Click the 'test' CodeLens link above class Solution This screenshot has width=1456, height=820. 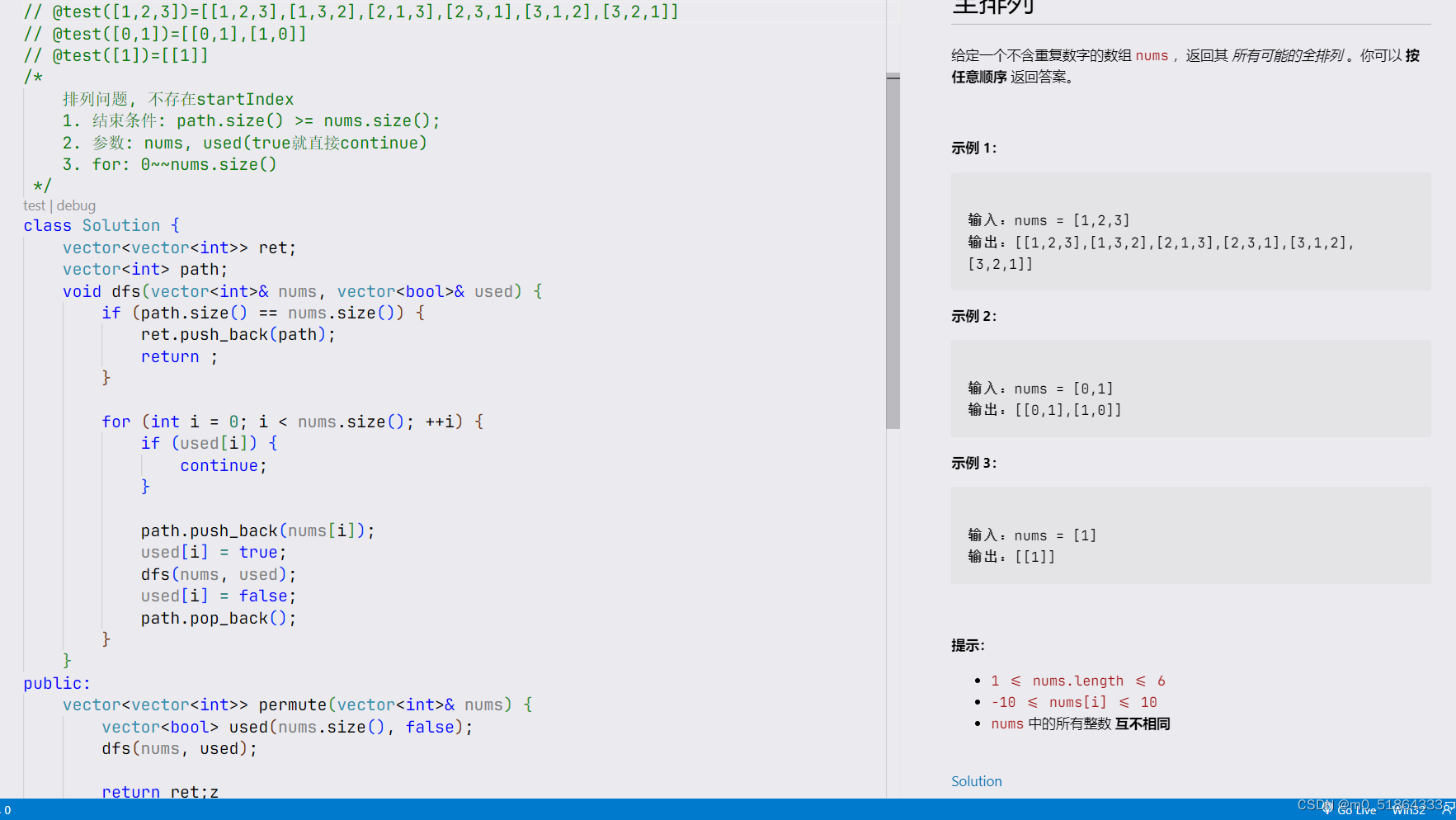coord(34,205)
